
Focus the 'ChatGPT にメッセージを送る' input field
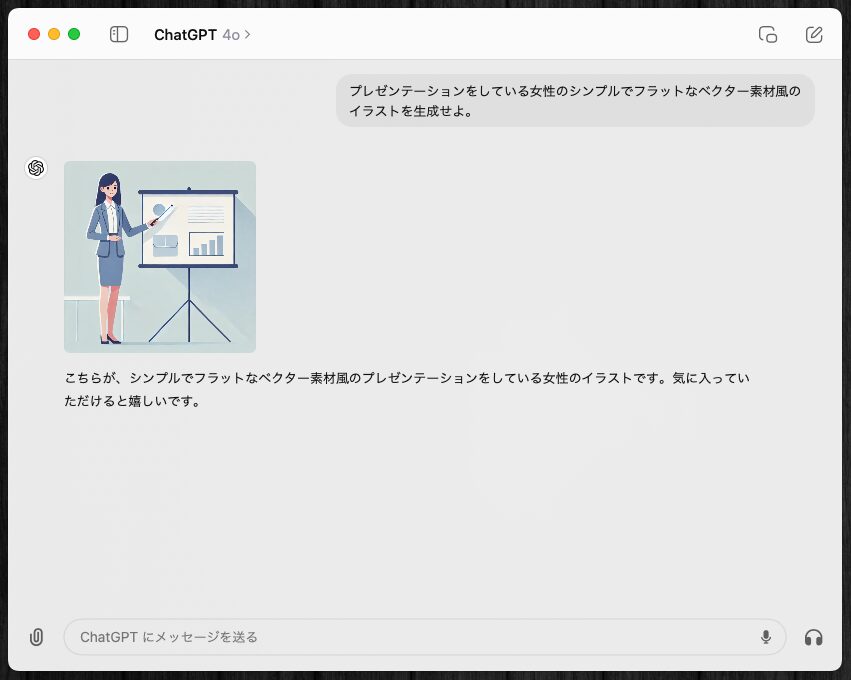pyautogui.click(x=400, y=637)
